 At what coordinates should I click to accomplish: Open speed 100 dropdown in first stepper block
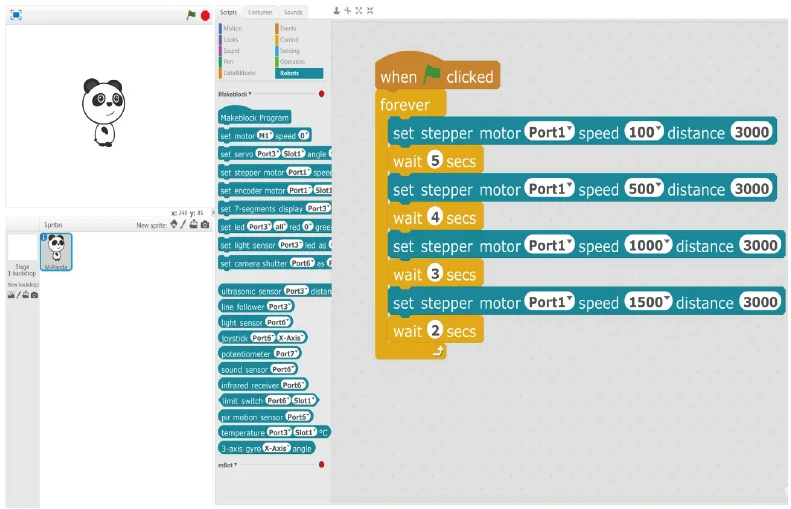coord(644,132)
